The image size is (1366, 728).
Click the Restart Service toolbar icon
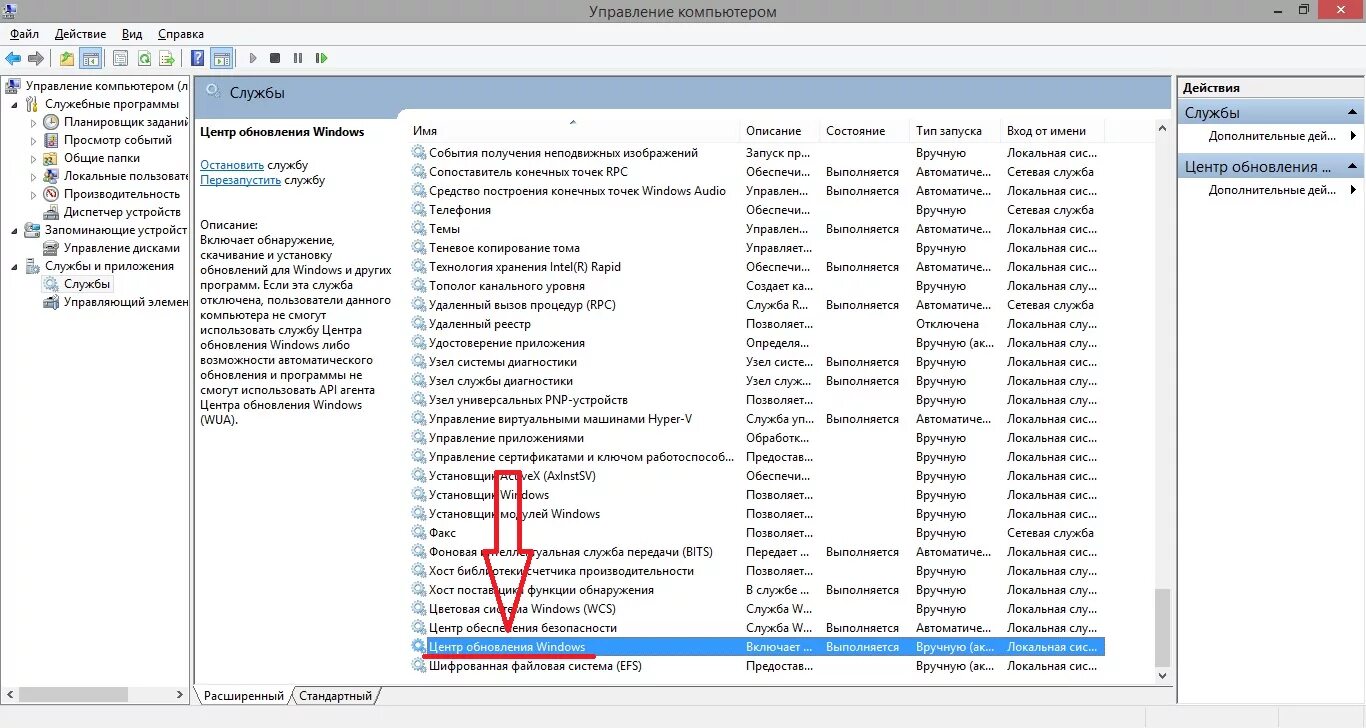click(x=321, y=59)
